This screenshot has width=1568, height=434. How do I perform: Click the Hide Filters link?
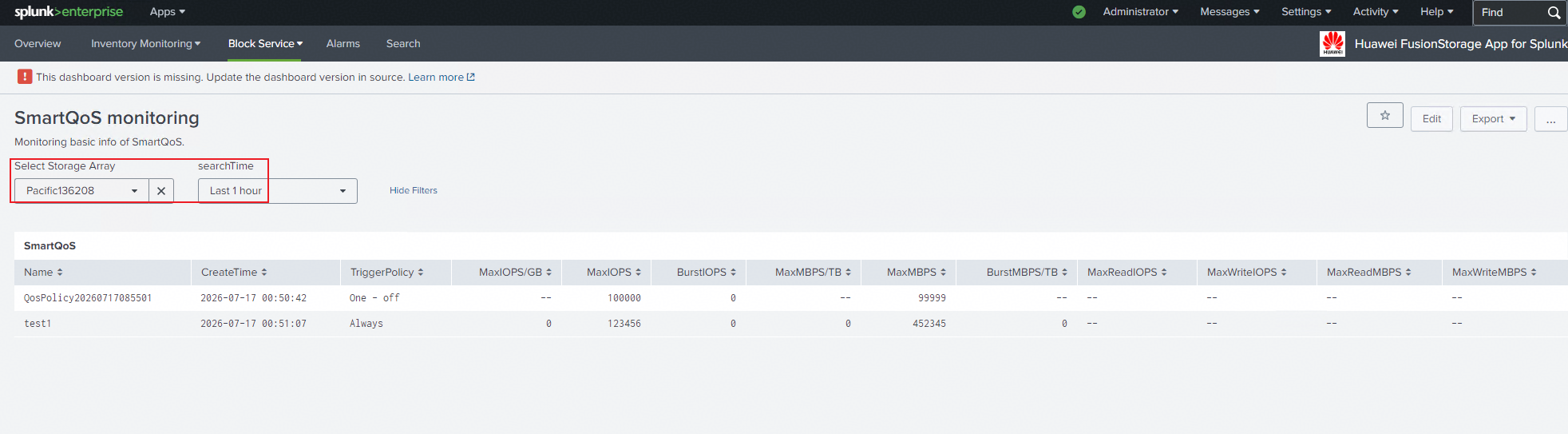pyautogui.click(x=414, y=191)
